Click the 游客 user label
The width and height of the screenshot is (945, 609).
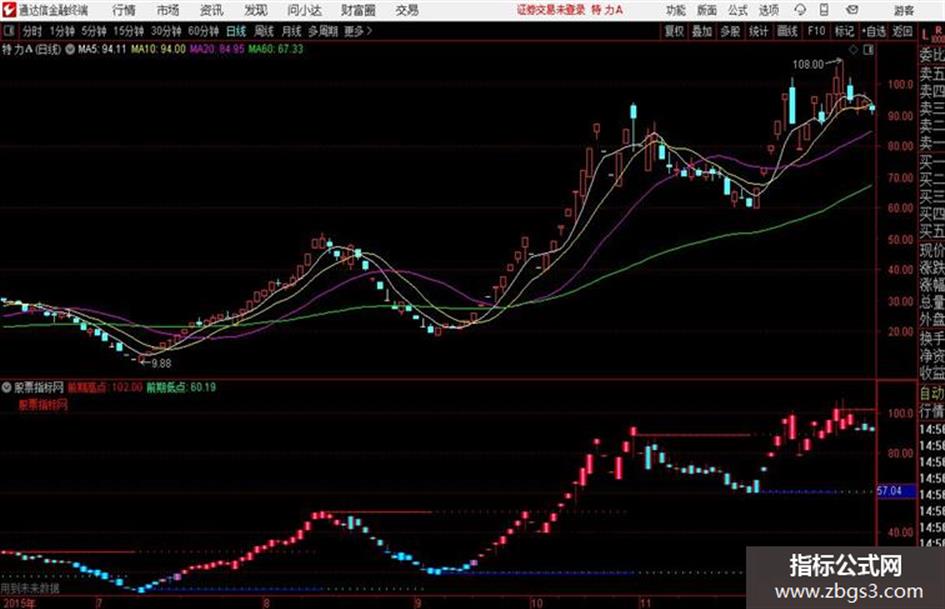(x=903, y=10)
